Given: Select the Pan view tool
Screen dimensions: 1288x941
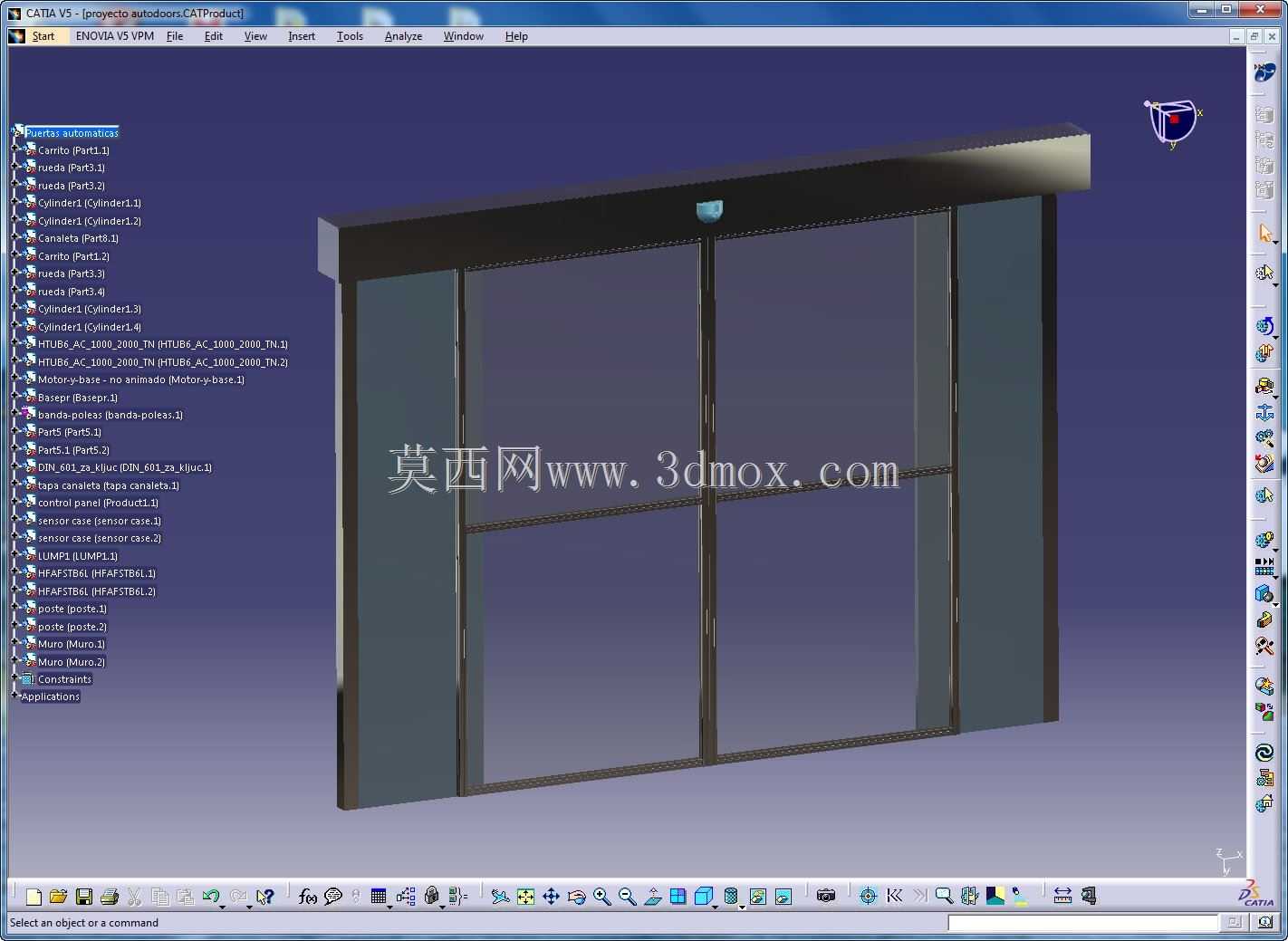Looking at the screenshot, I should point(551,897).
